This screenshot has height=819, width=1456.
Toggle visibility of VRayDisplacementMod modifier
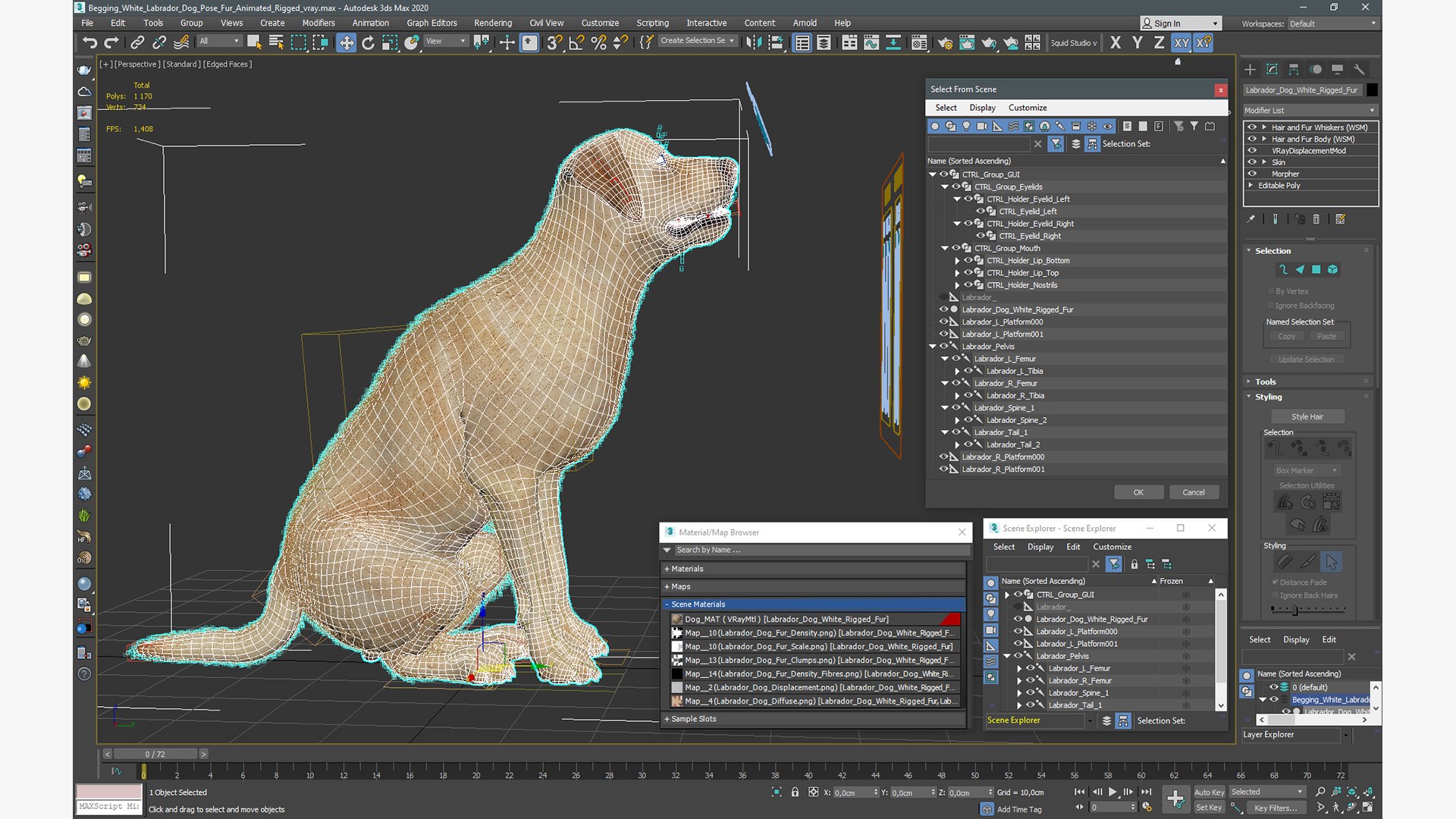pos(1252,150)
